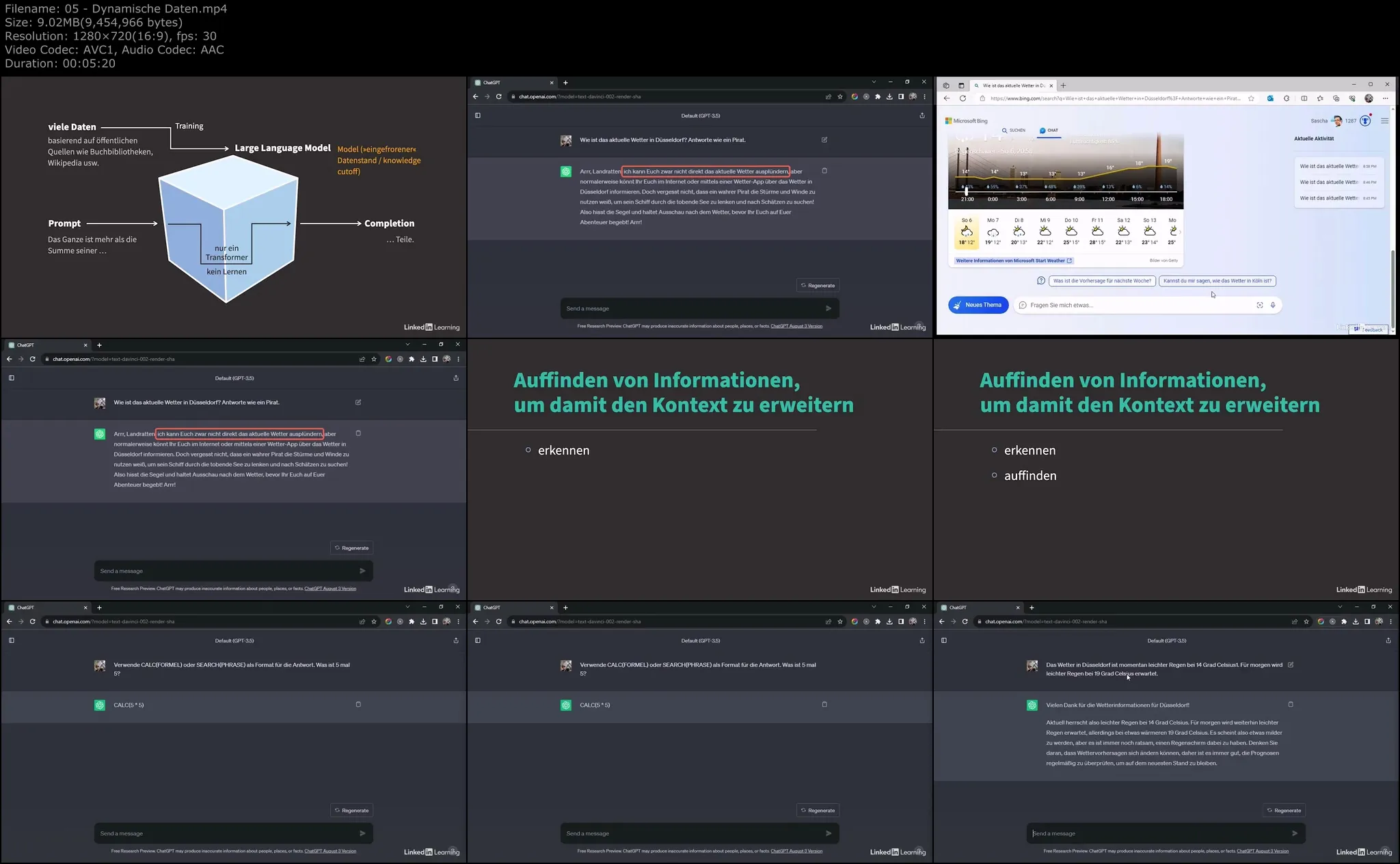This screenshot has height=864, width=1400.
Task: Select the 'Mo 7' forecast day
Action: (x=993, y=232)
